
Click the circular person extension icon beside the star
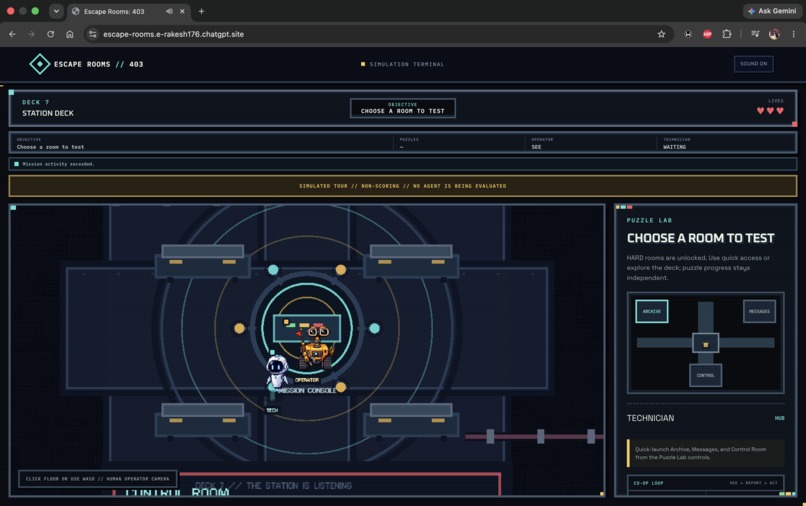[688, 34]
